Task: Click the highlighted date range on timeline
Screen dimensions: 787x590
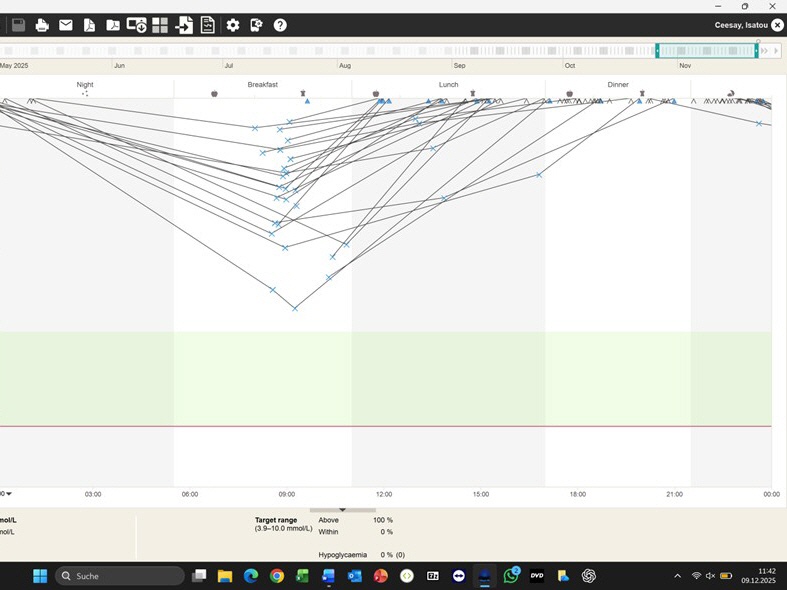Action: (706, 51)
